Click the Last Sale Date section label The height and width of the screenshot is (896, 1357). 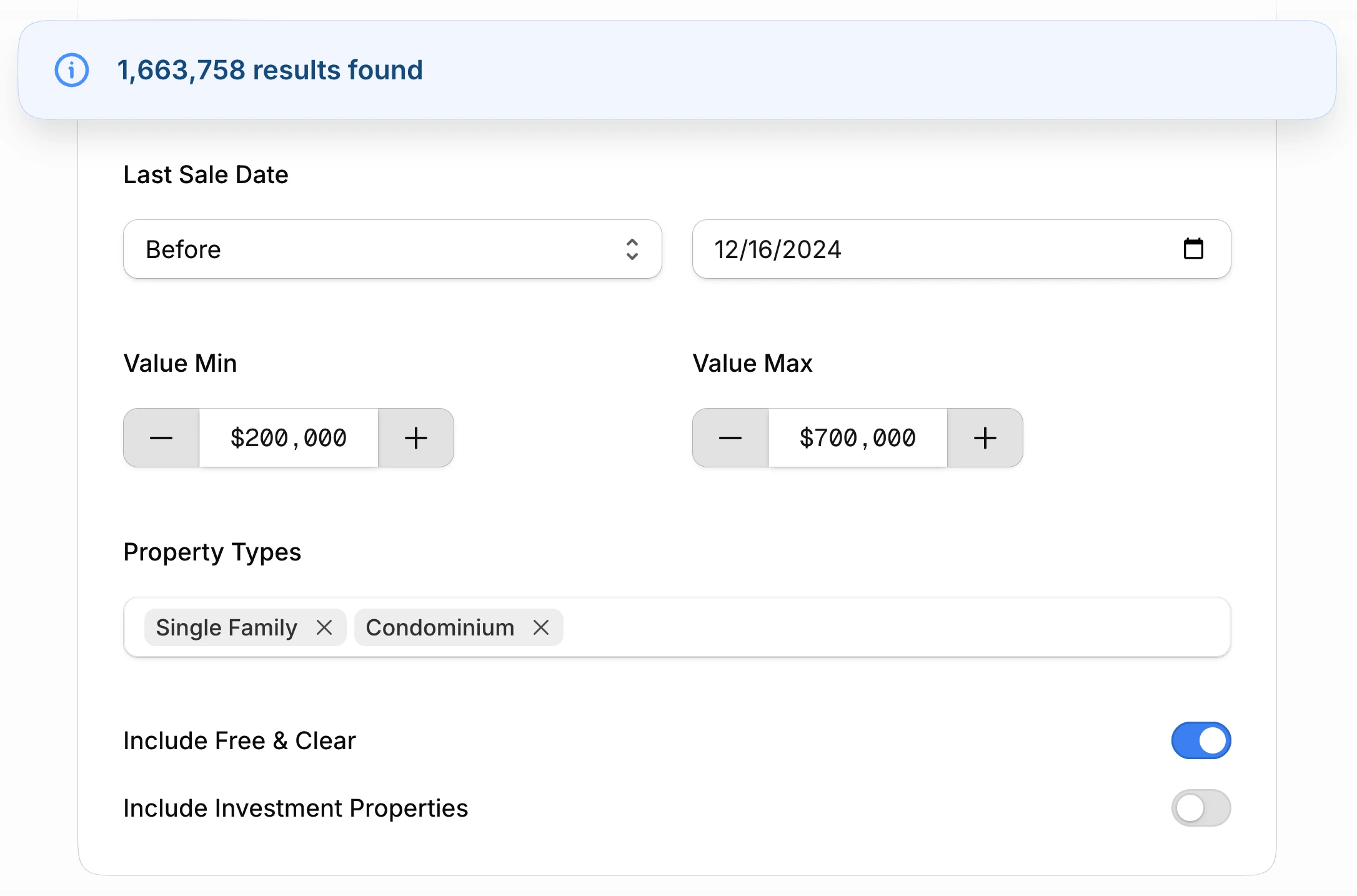click(206, 175)
